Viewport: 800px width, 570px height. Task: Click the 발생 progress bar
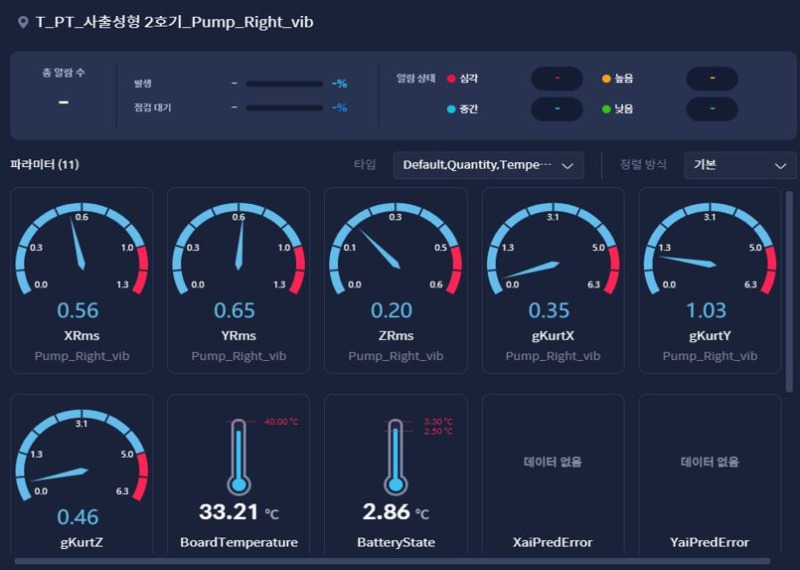click(x=284, y=84)
